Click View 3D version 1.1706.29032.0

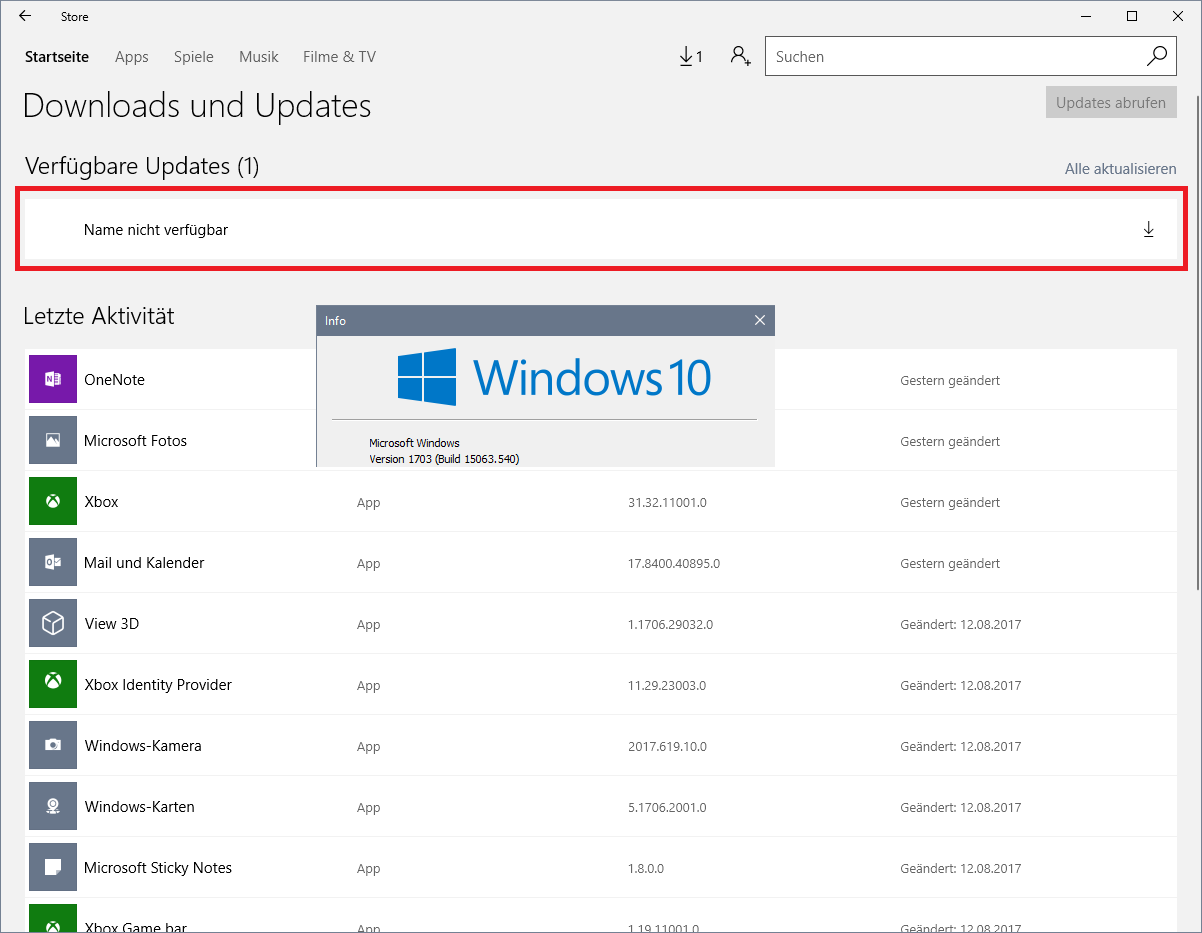(x=670, y=625)
